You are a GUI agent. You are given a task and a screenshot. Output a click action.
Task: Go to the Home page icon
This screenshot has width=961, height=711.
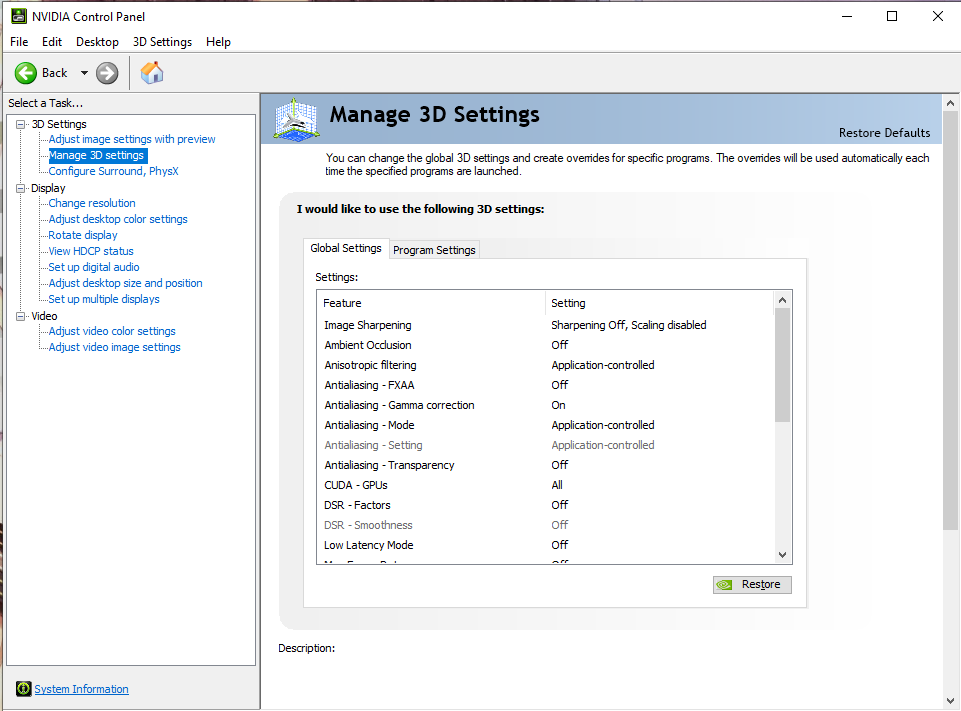coord(151,72)
